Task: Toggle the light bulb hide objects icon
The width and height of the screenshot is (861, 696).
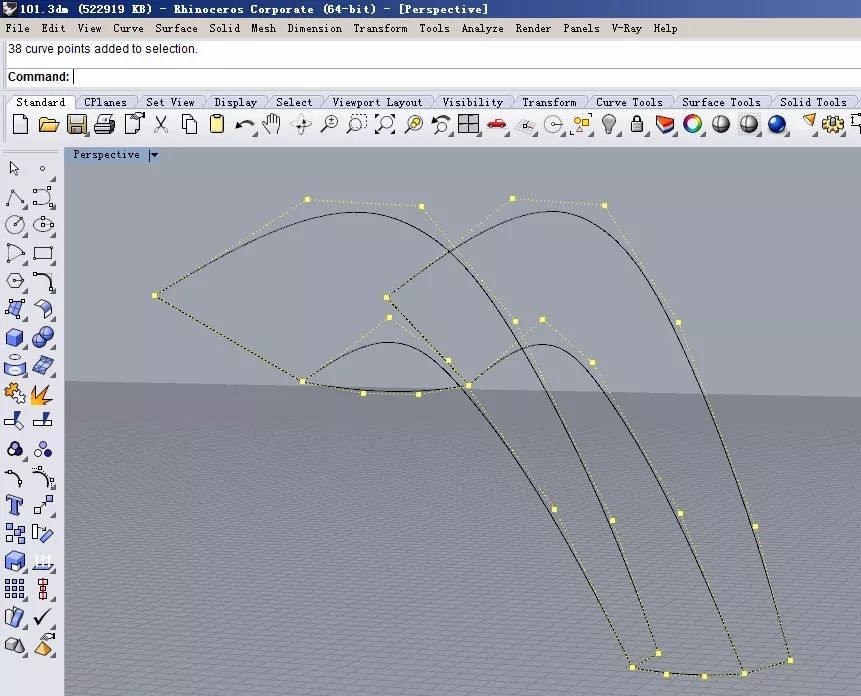Action: click(609, 125)
